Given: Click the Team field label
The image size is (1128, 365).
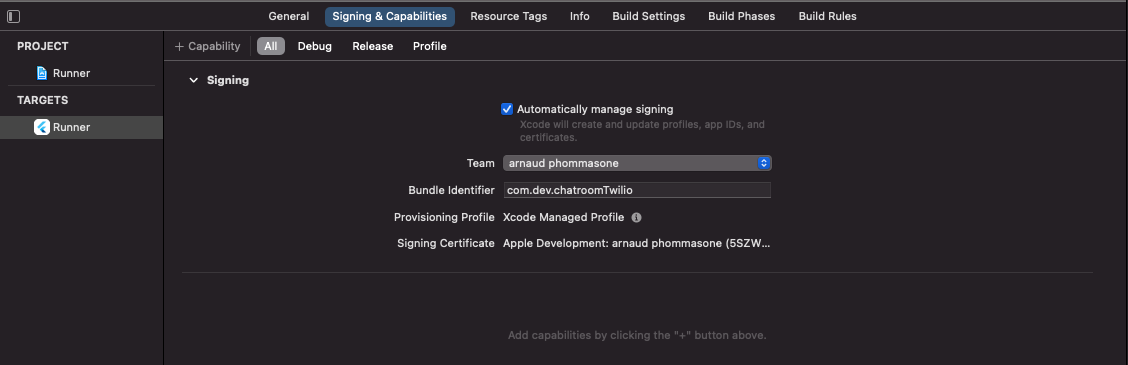Looking at the screenshot, I should click(481, 163).
